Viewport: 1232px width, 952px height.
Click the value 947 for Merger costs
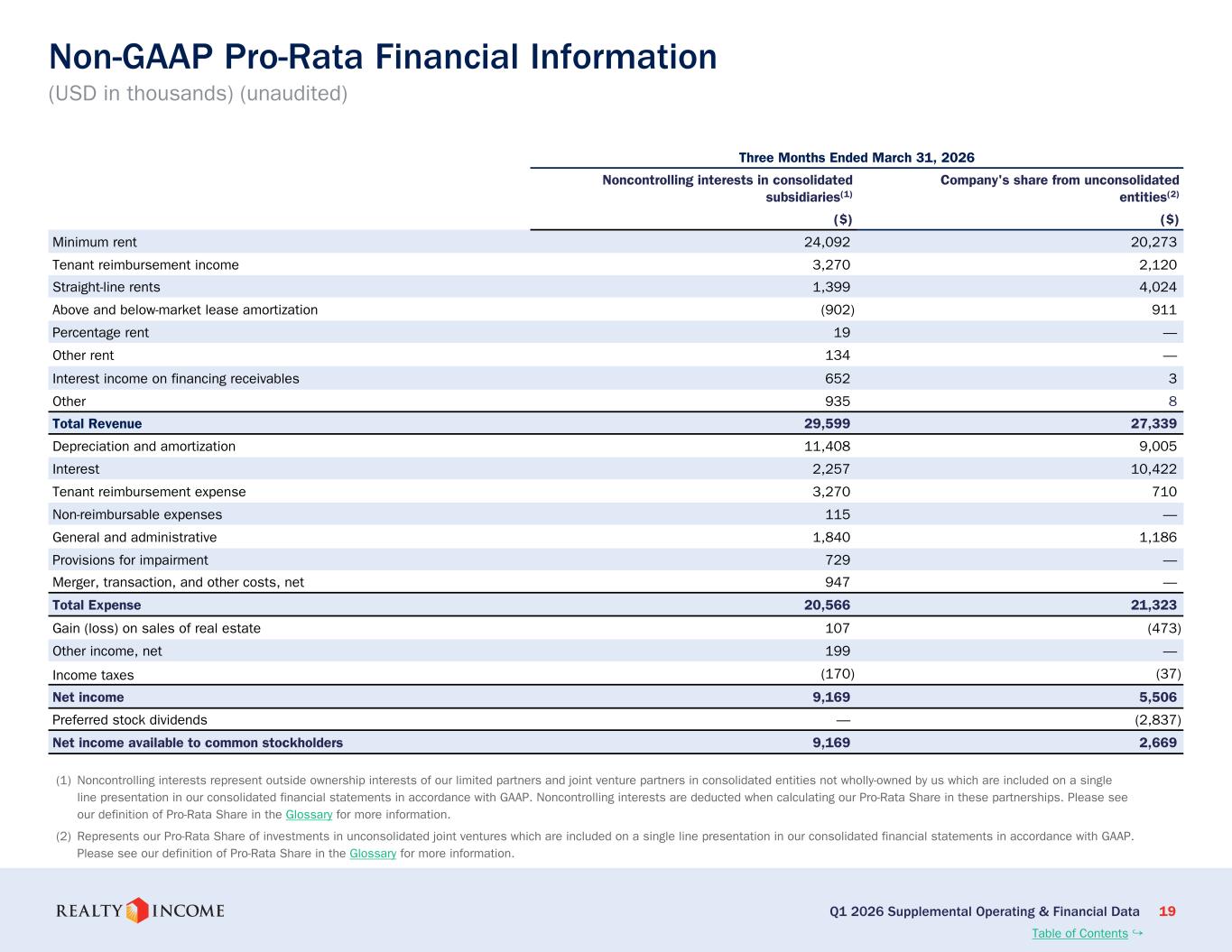click(x=838, y=582)
